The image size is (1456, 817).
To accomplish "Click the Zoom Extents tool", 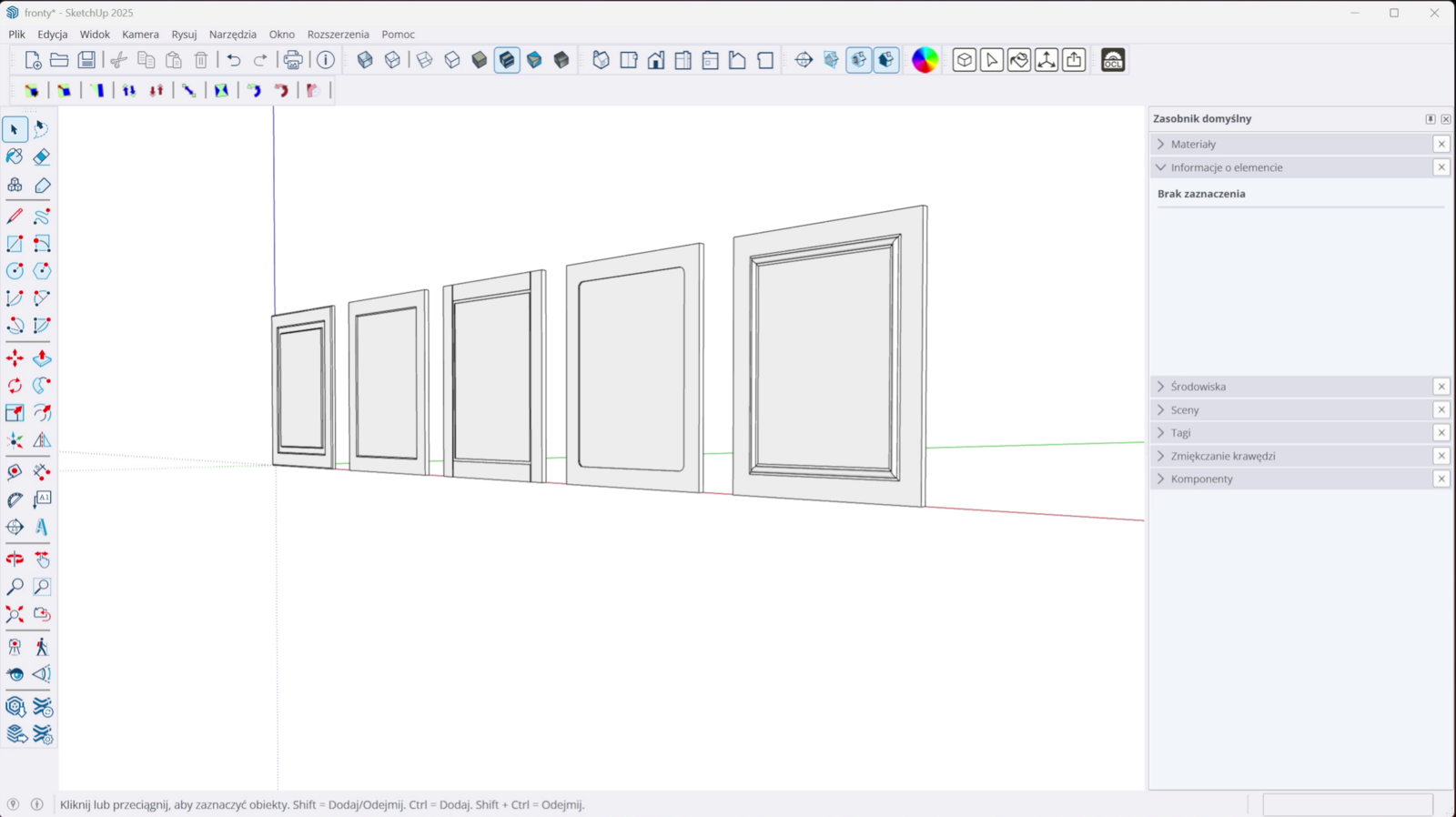I will point(15,614).
